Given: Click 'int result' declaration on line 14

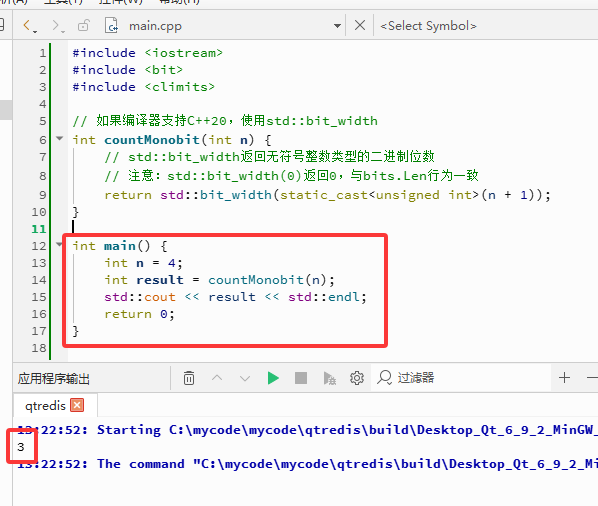Looking at the screenshot, I should (144, 280).
